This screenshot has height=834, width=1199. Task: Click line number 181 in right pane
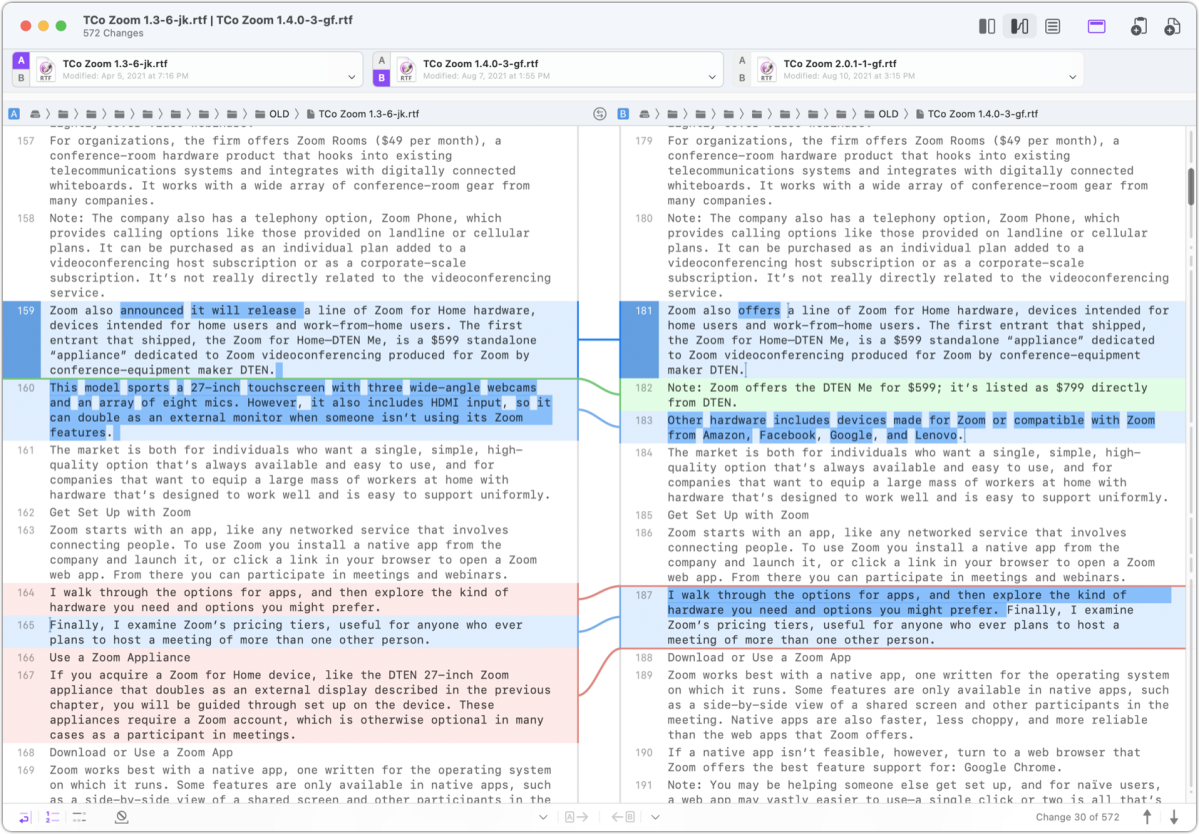pyautogui.click(x=643, y=310)
